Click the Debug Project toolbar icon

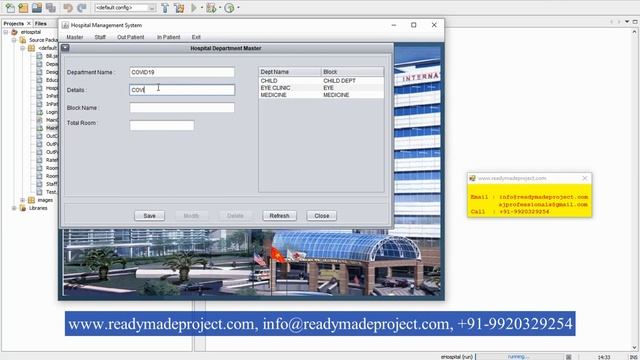(x=211, y=7)
